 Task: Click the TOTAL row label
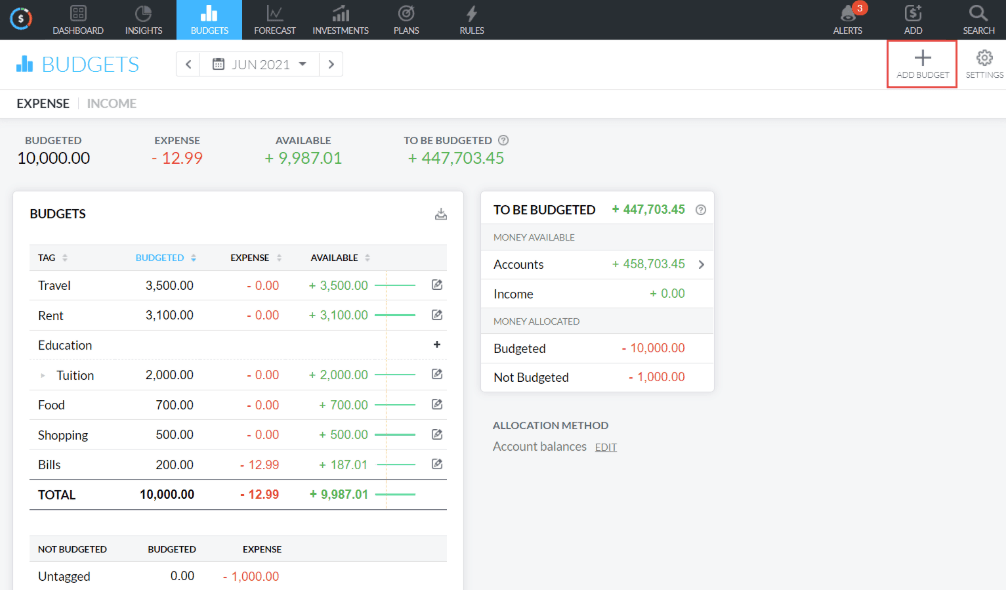click(x=56, y=494)
